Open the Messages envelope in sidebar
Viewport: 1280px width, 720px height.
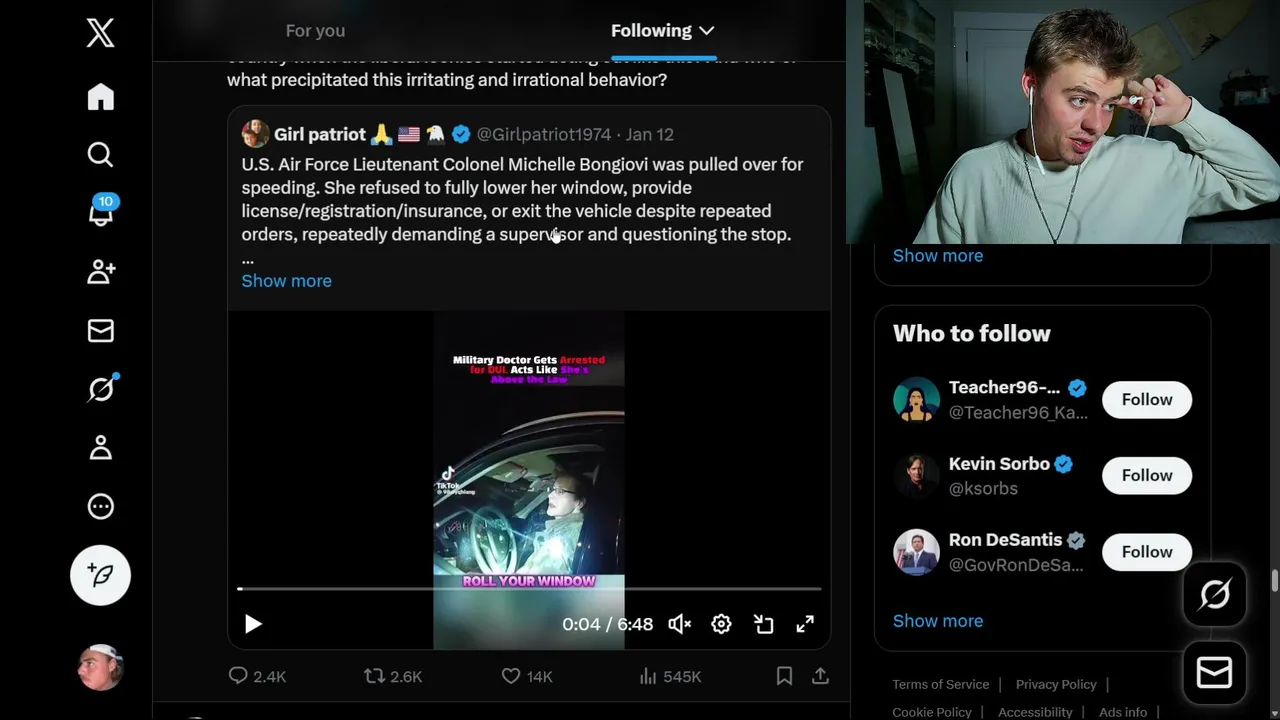click(x=100, y=331)
